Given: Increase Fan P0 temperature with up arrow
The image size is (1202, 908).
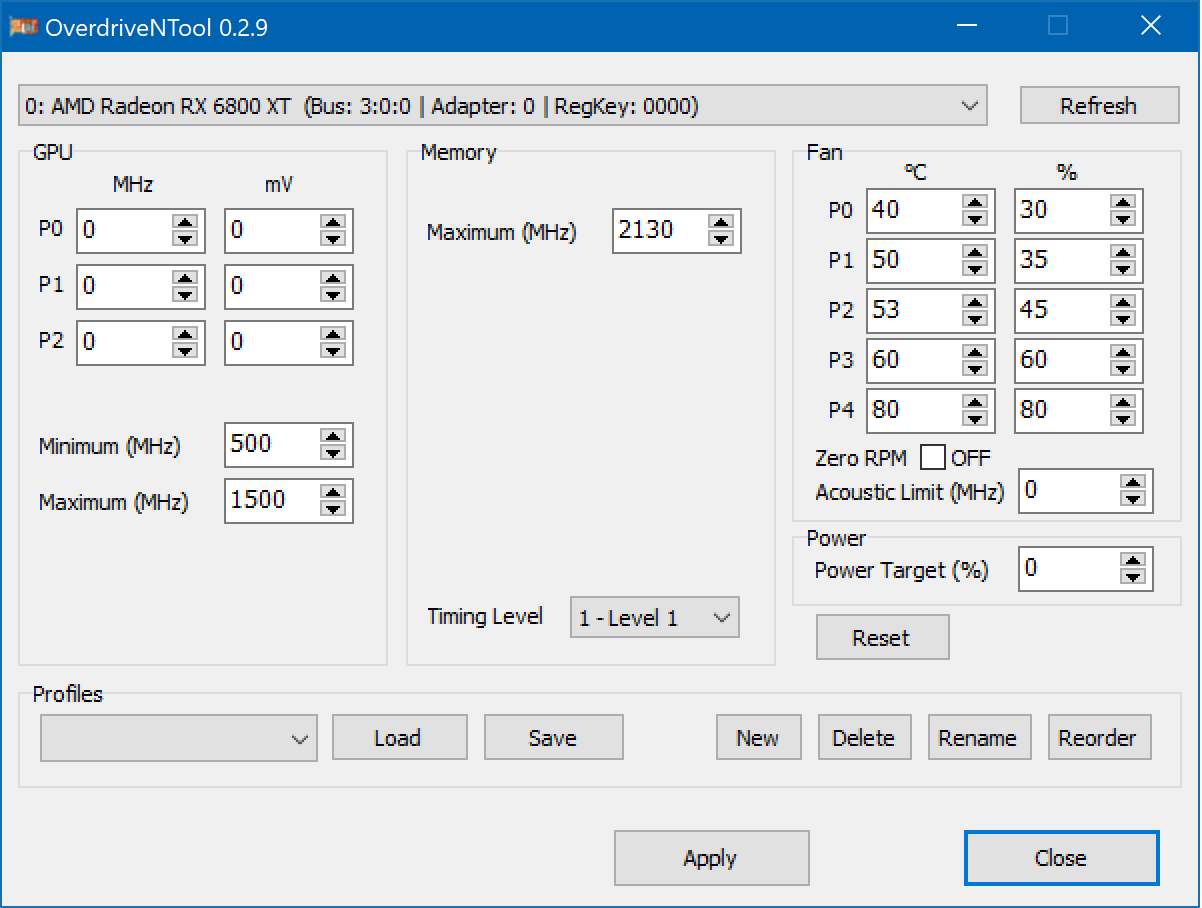Looking at the screenshot, I should pos(975,202).
